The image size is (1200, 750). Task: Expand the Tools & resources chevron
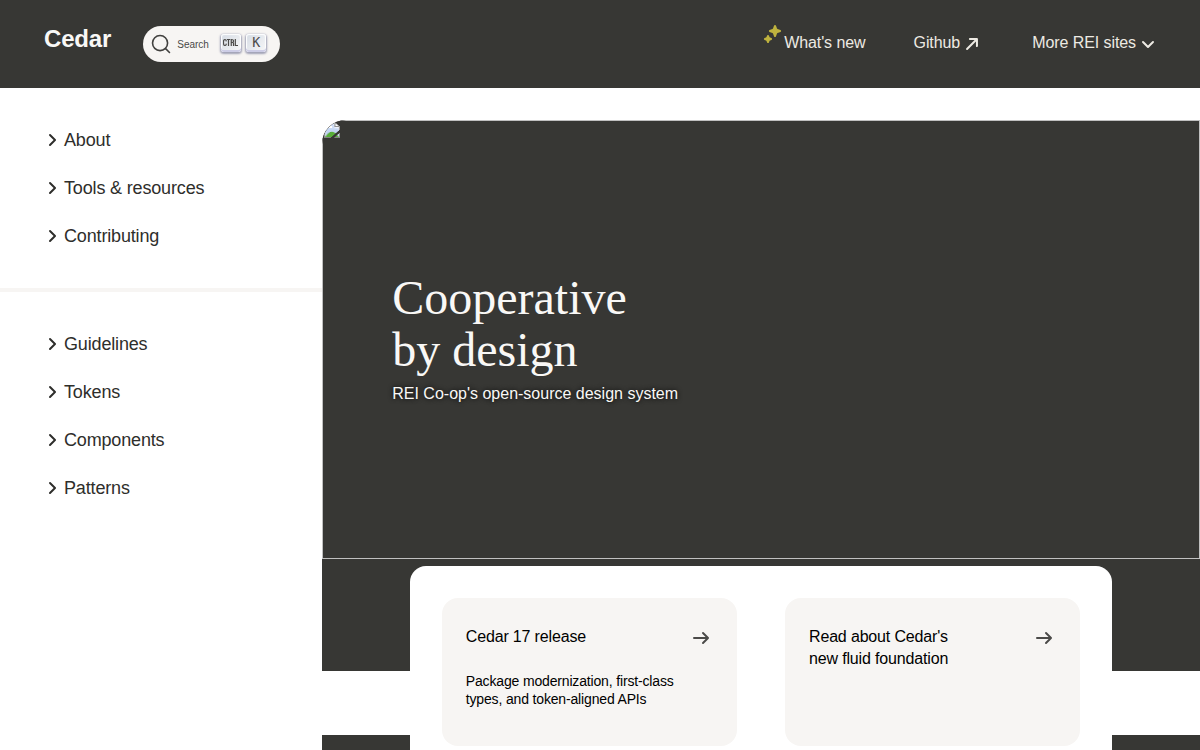[52, 188]
